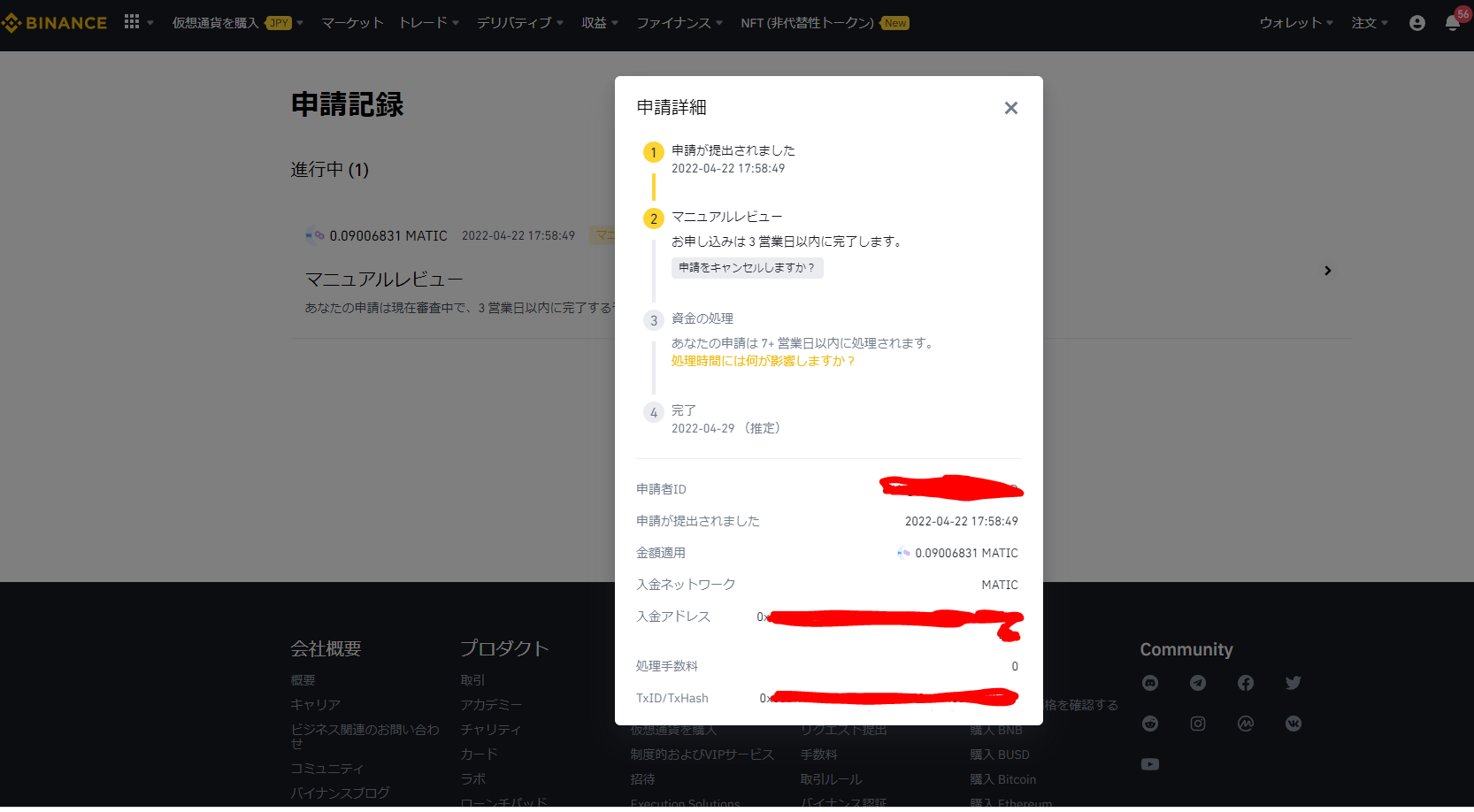This screenshot has width=1474, height=812.
Task: Expand the pending MATIC application details chevron
Action: point(1327,271)
